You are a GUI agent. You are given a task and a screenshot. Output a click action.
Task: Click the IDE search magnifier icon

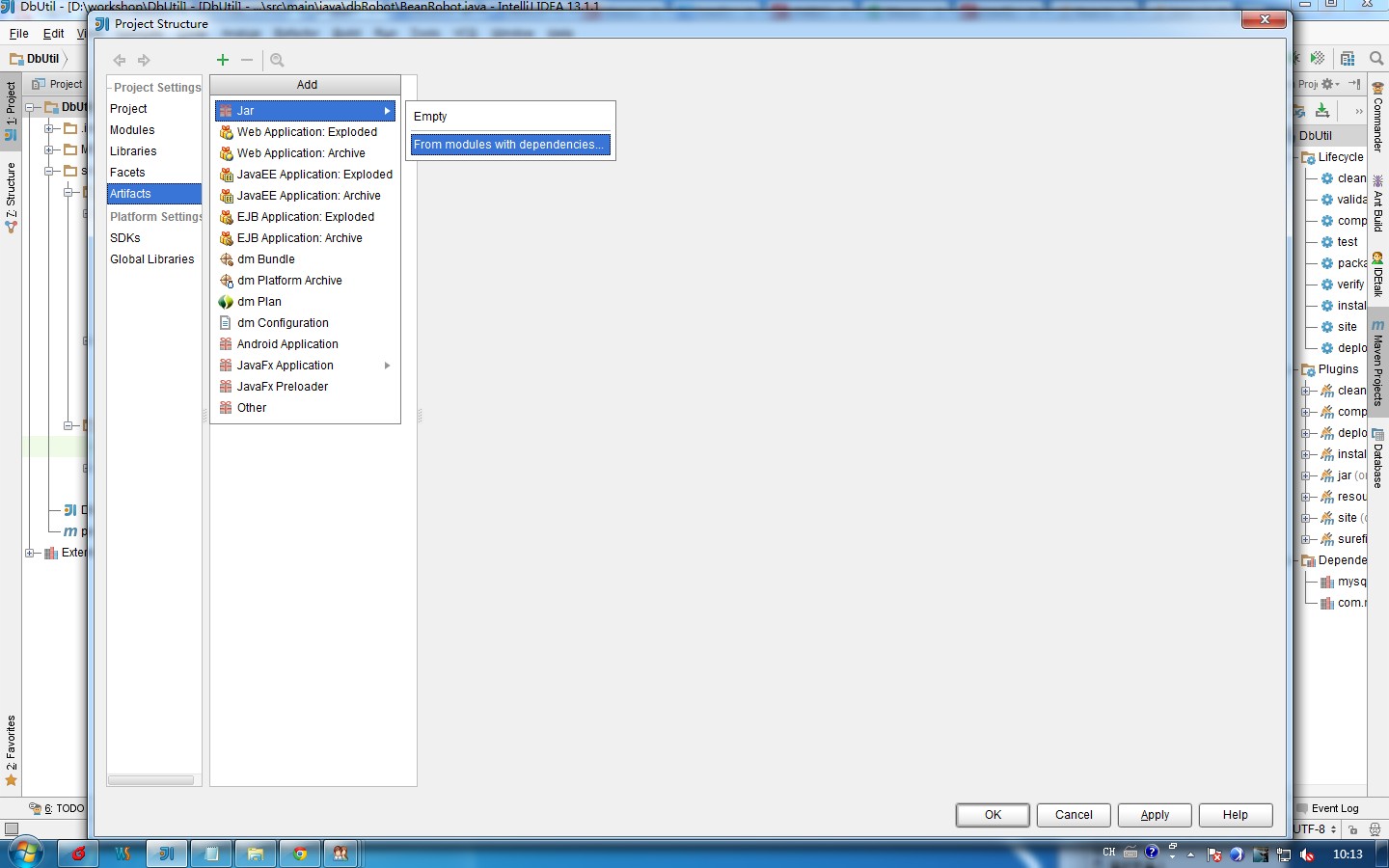click(x=1376, y=59)
